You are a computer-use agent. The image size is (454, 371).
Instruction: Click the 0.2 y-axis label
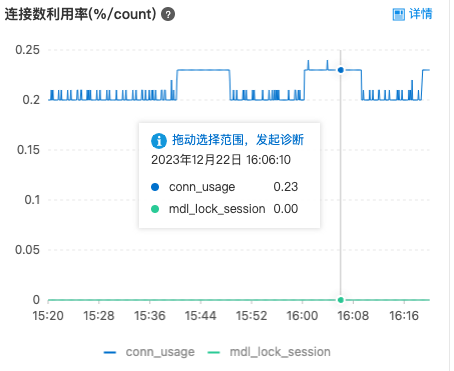point(31,100)
